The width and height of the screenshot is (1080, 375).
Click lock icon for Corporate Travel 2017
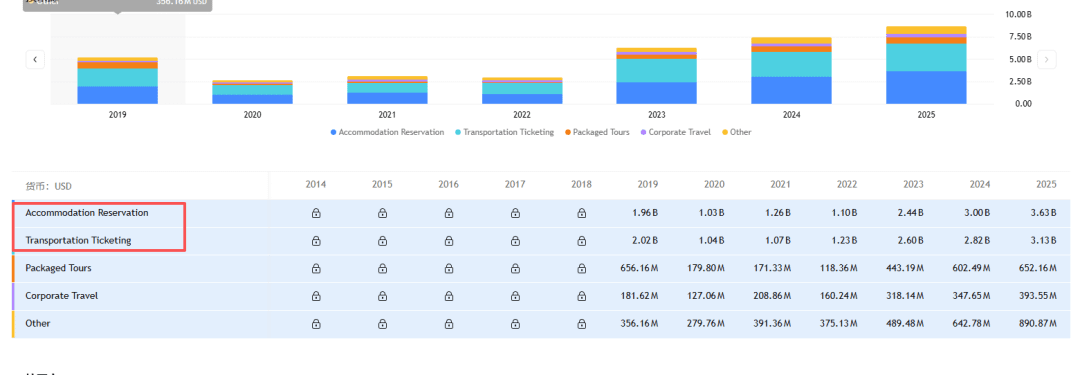[515, 296]
